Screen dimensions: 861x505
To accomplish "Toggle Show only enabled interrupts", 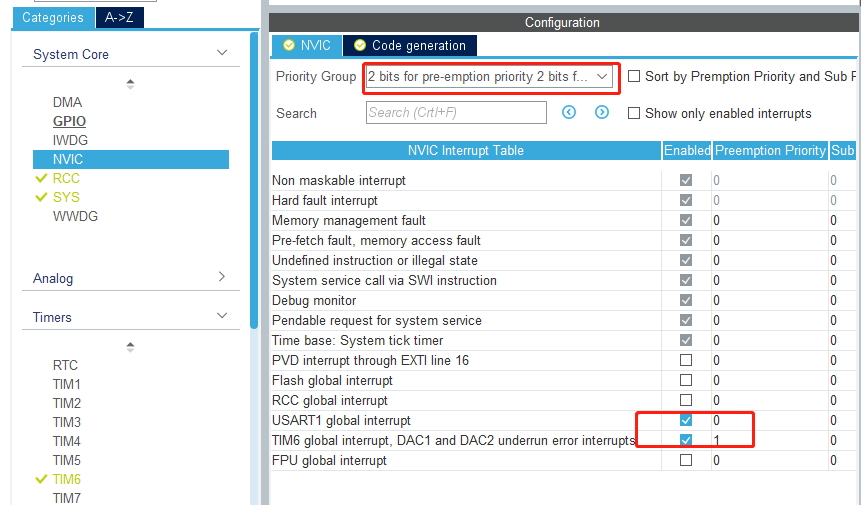I will (634, 113).
